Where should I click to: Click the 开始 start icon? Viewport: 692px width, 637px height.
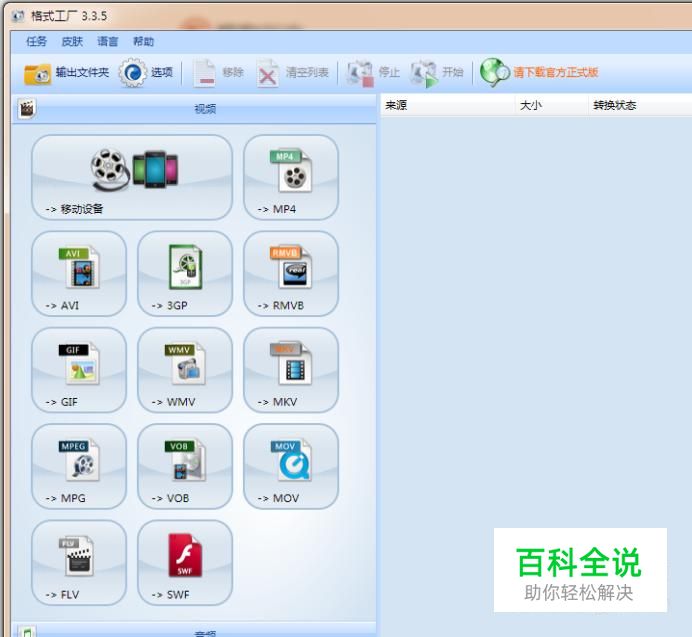click(x=424, y=73)
